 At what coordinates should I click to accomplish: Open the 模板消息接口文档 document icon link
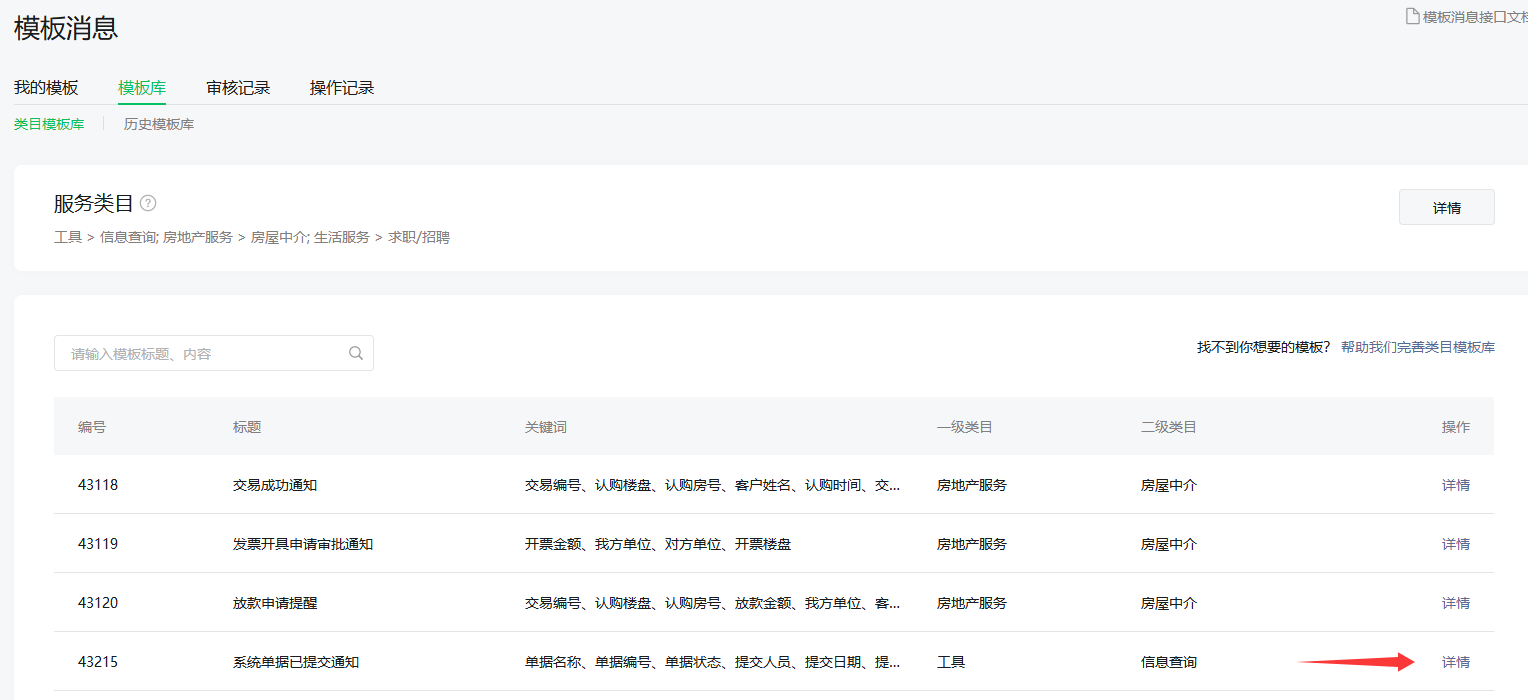click(x=1412, y=16)
